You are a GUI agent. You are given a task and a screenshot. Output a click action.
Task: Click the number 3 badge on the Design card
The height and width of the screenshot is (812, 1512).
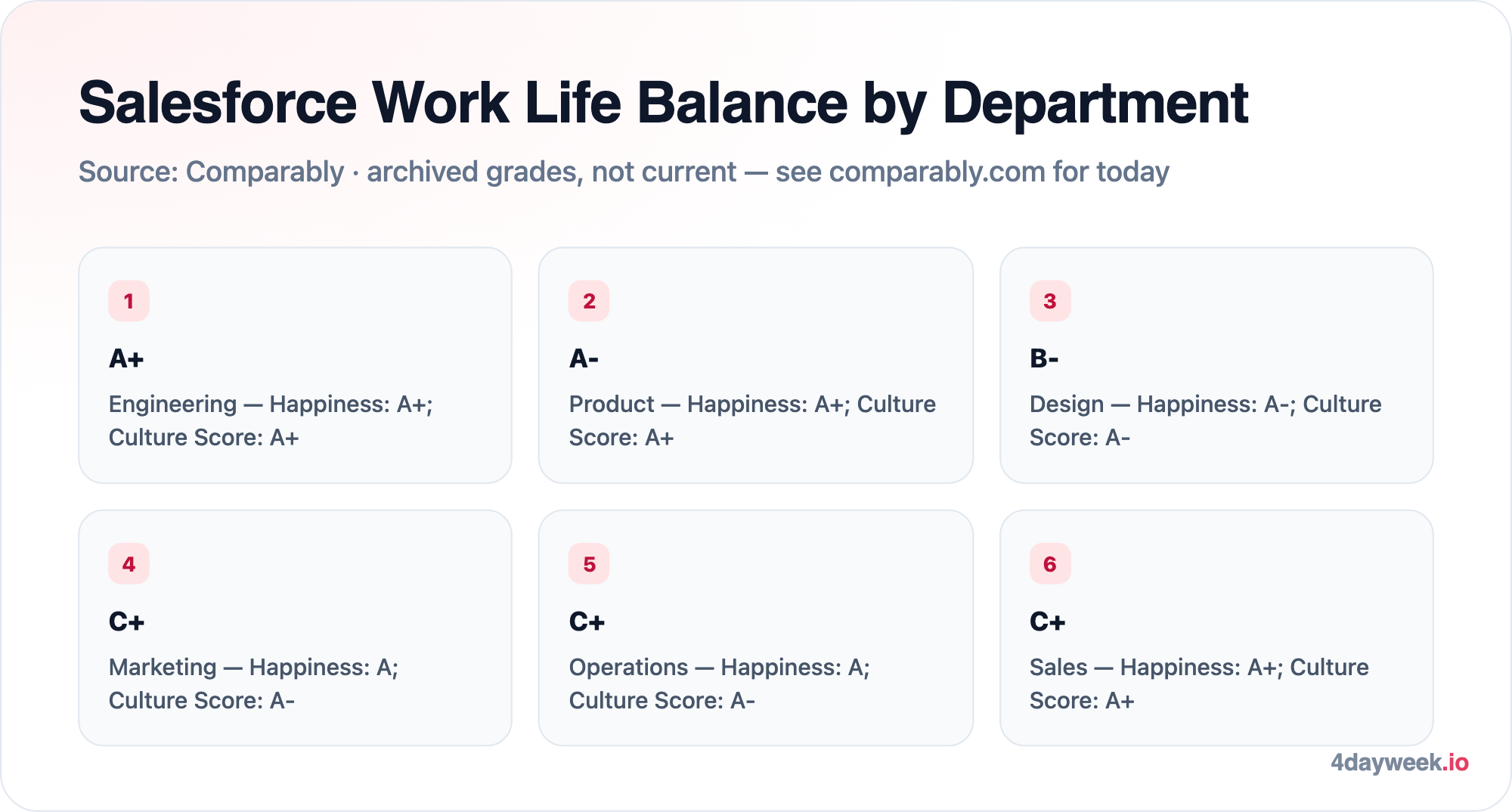click(1050, 301)
